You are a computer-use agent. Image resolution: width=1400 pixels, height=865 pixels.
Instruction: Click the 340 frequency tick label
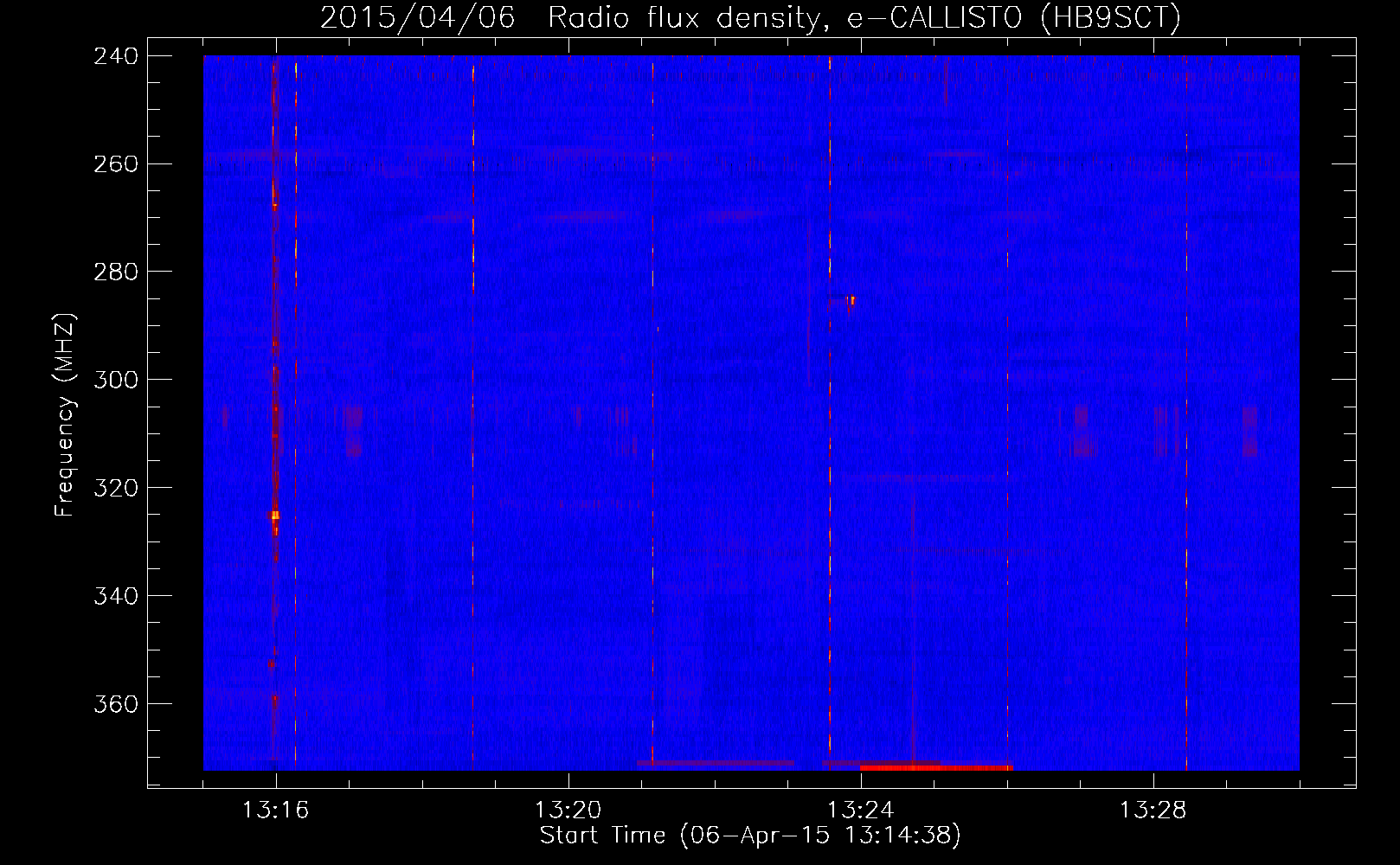115,596
